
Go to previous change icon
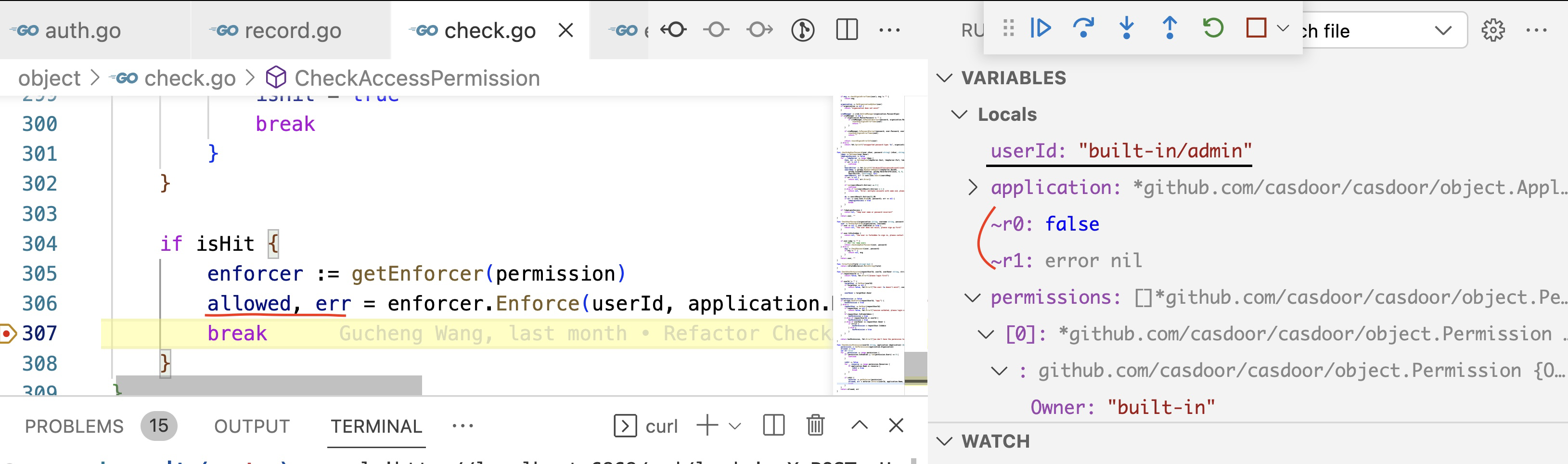pos(674,29)
